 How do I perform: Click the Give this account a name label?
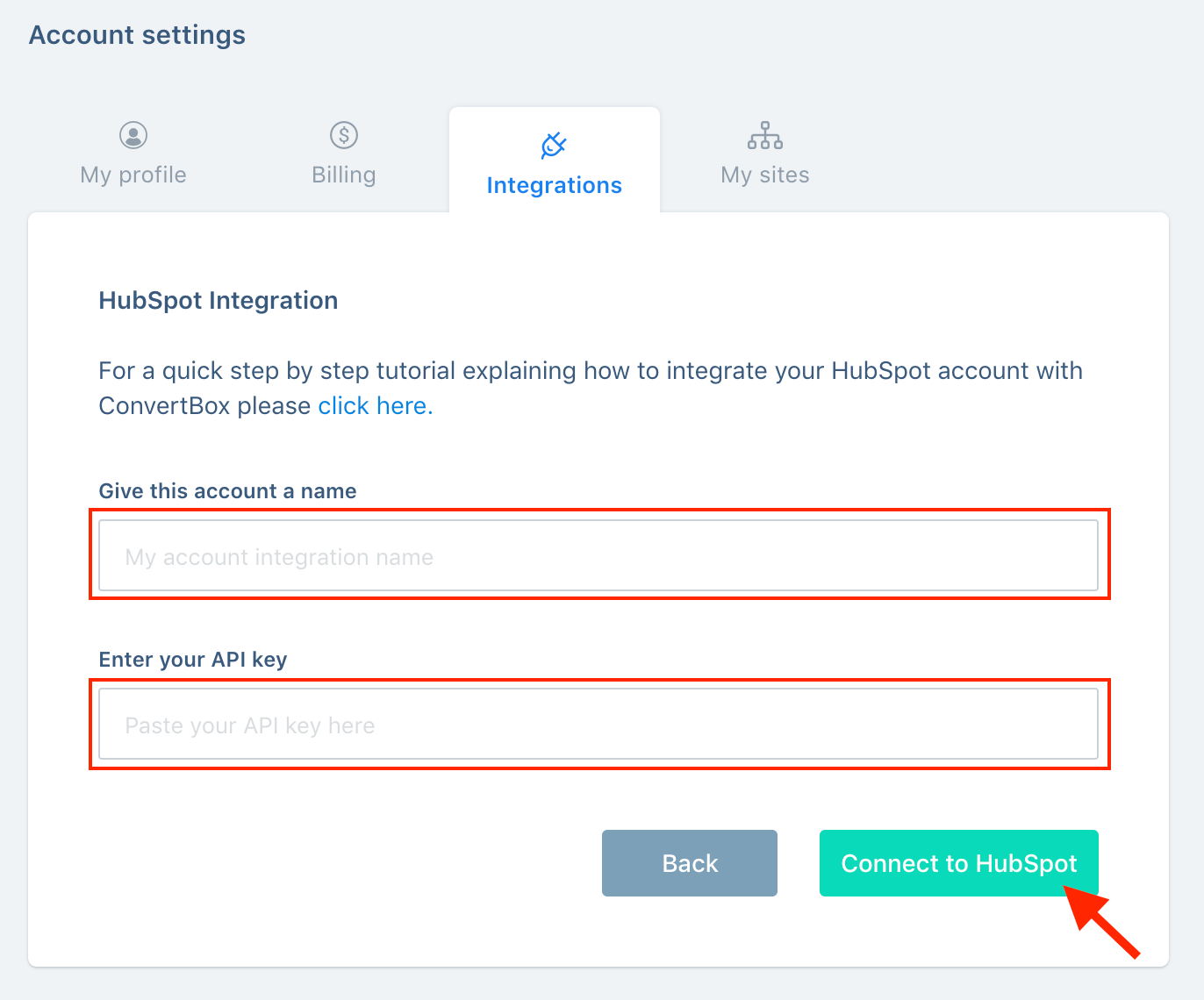point(227,491)
